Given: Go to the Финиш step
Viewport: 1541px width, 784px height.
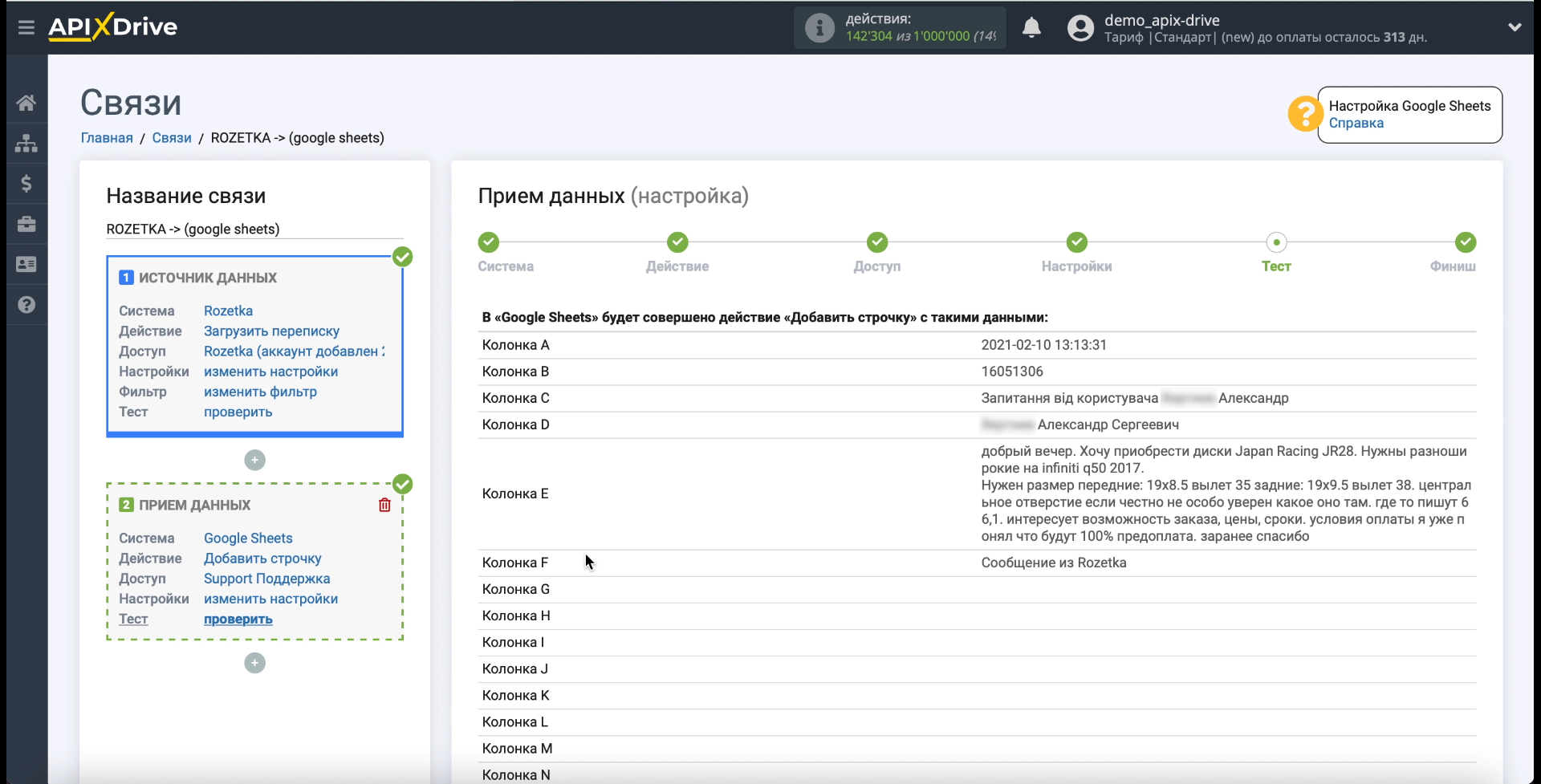Looking at the screenshot, I should click(1453, 266).
